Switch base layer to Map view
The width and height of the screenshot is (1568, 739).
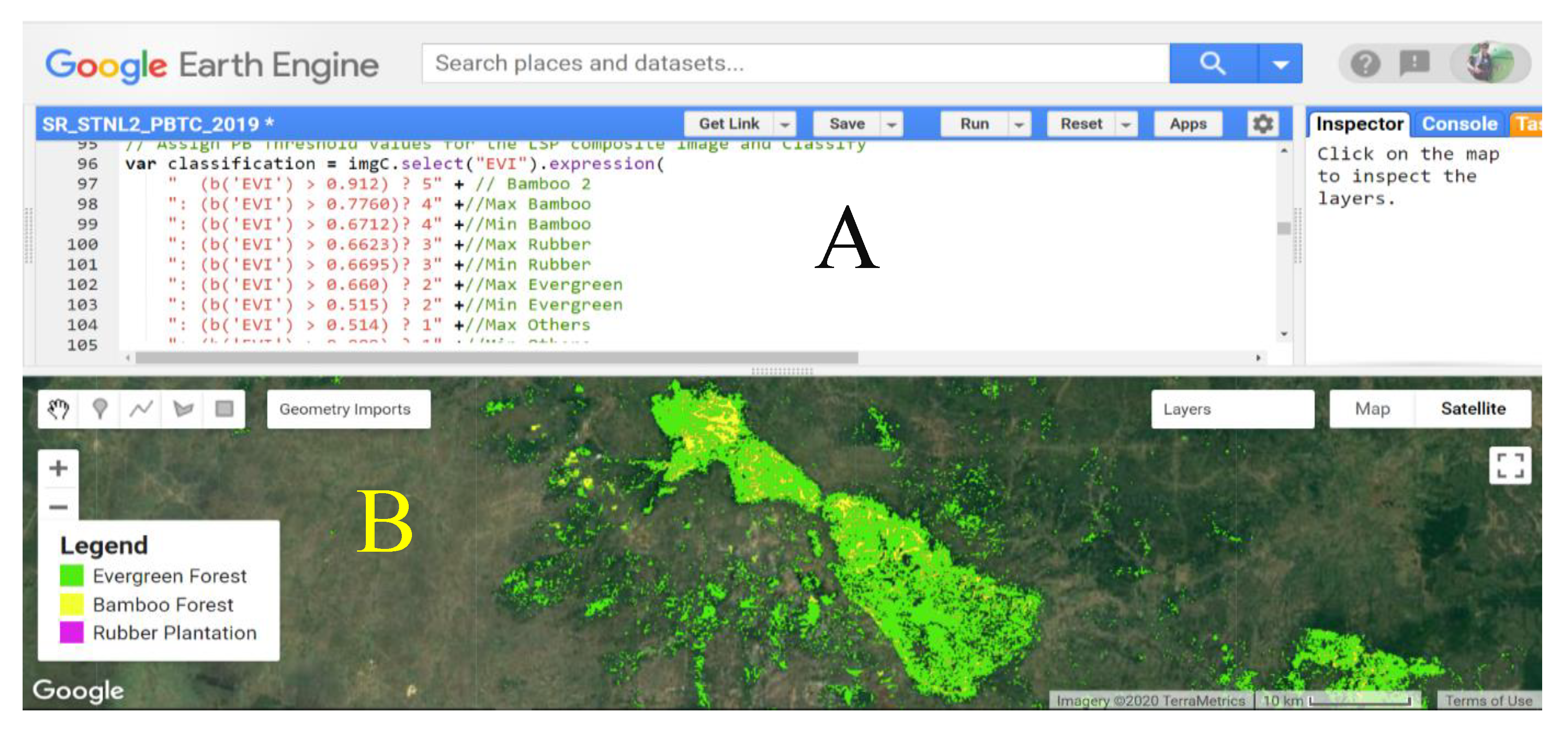pos(1372,409)
